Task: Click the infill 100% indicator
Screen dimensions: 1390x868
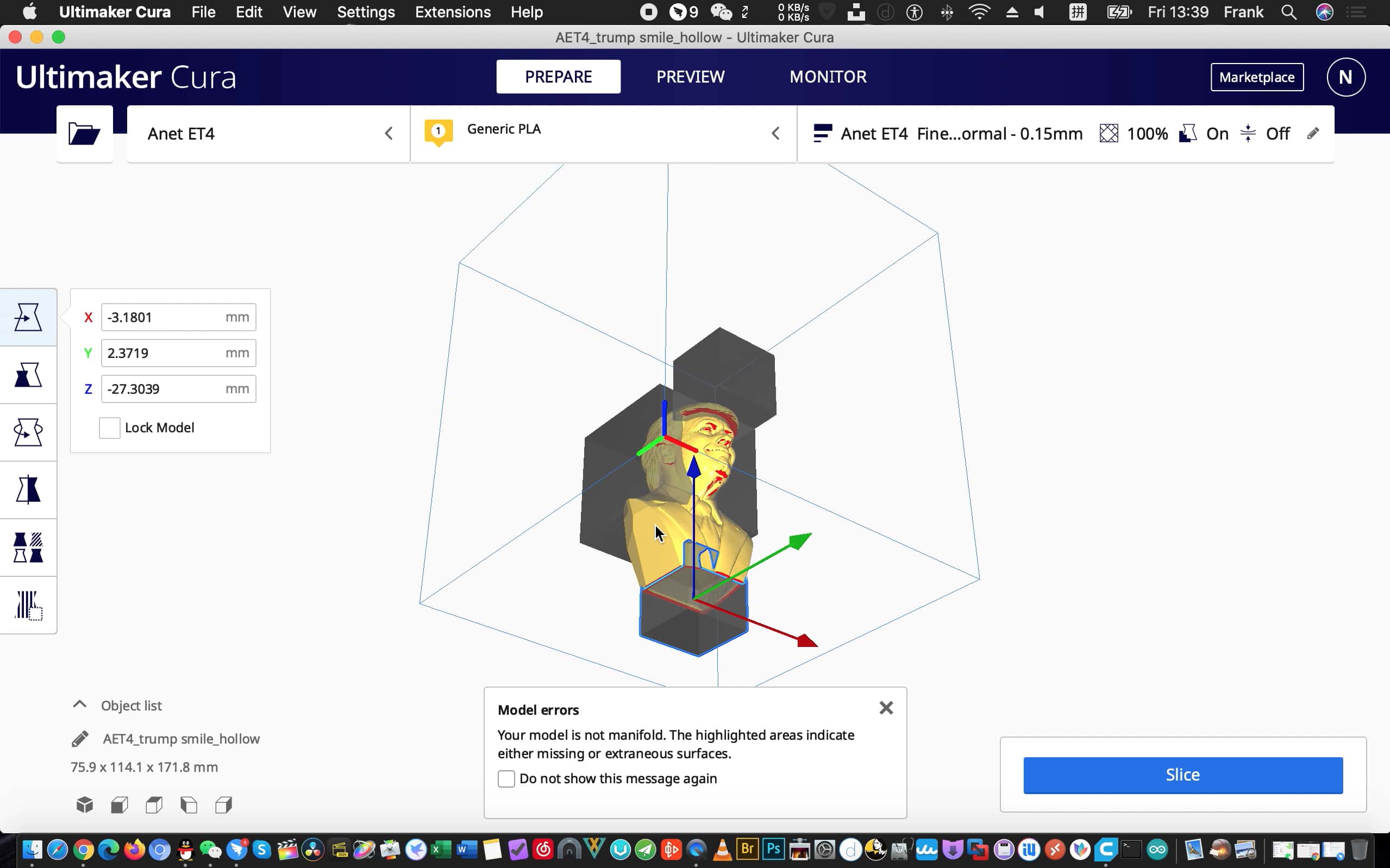Action: [x=1134, y=134]
